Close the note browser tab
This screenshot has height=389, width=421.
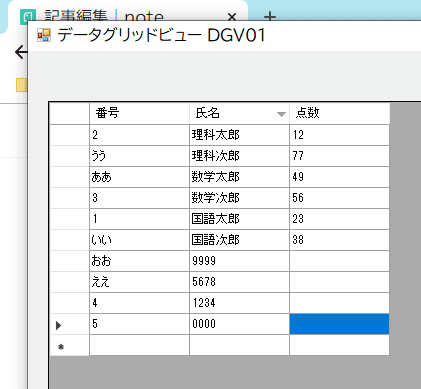pos(232,16)
